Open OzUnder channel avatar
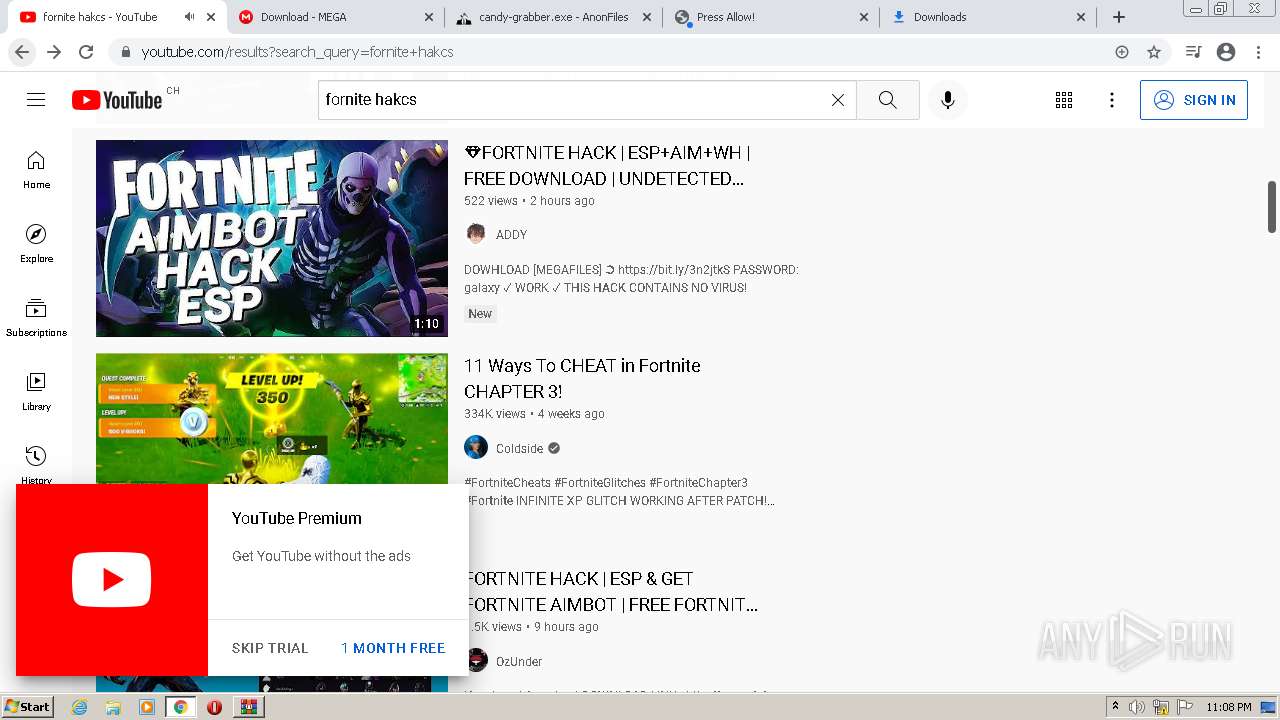The width and height of the screenshot is (1280, 720). tap(477, 660)
